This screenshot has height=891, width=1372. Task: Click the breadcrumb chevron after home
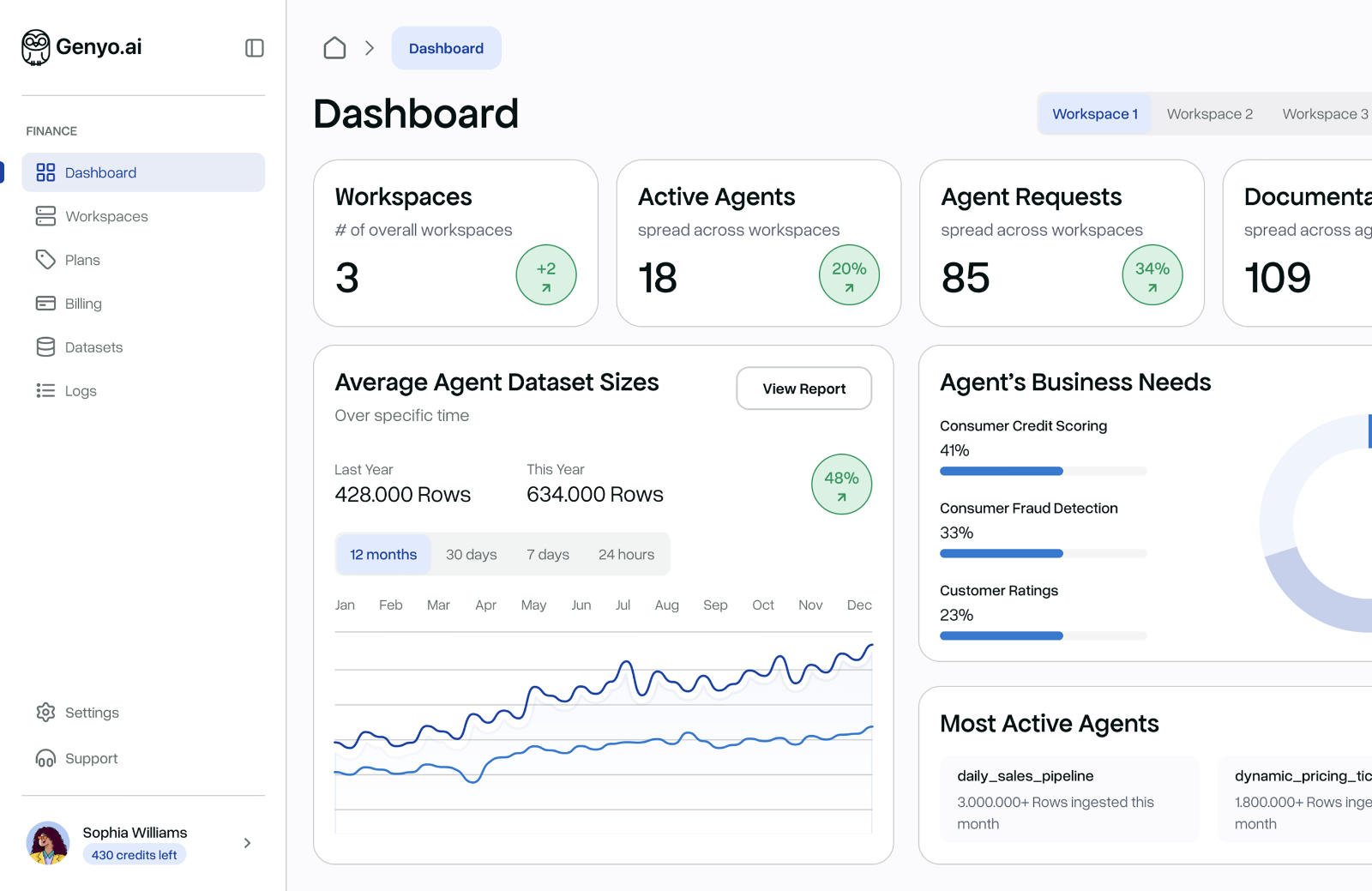click(x=370, y=48)
